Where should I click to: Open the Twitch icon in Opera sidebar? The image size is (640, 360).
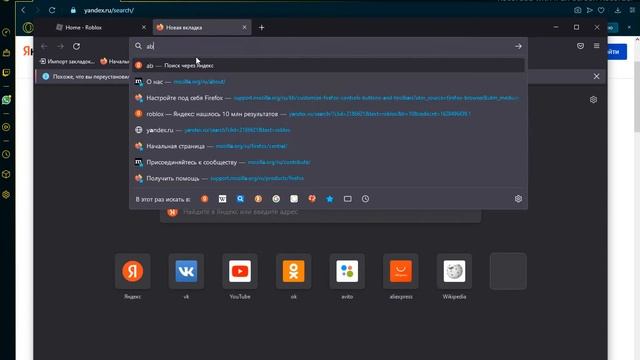click(x=6, y=73)
